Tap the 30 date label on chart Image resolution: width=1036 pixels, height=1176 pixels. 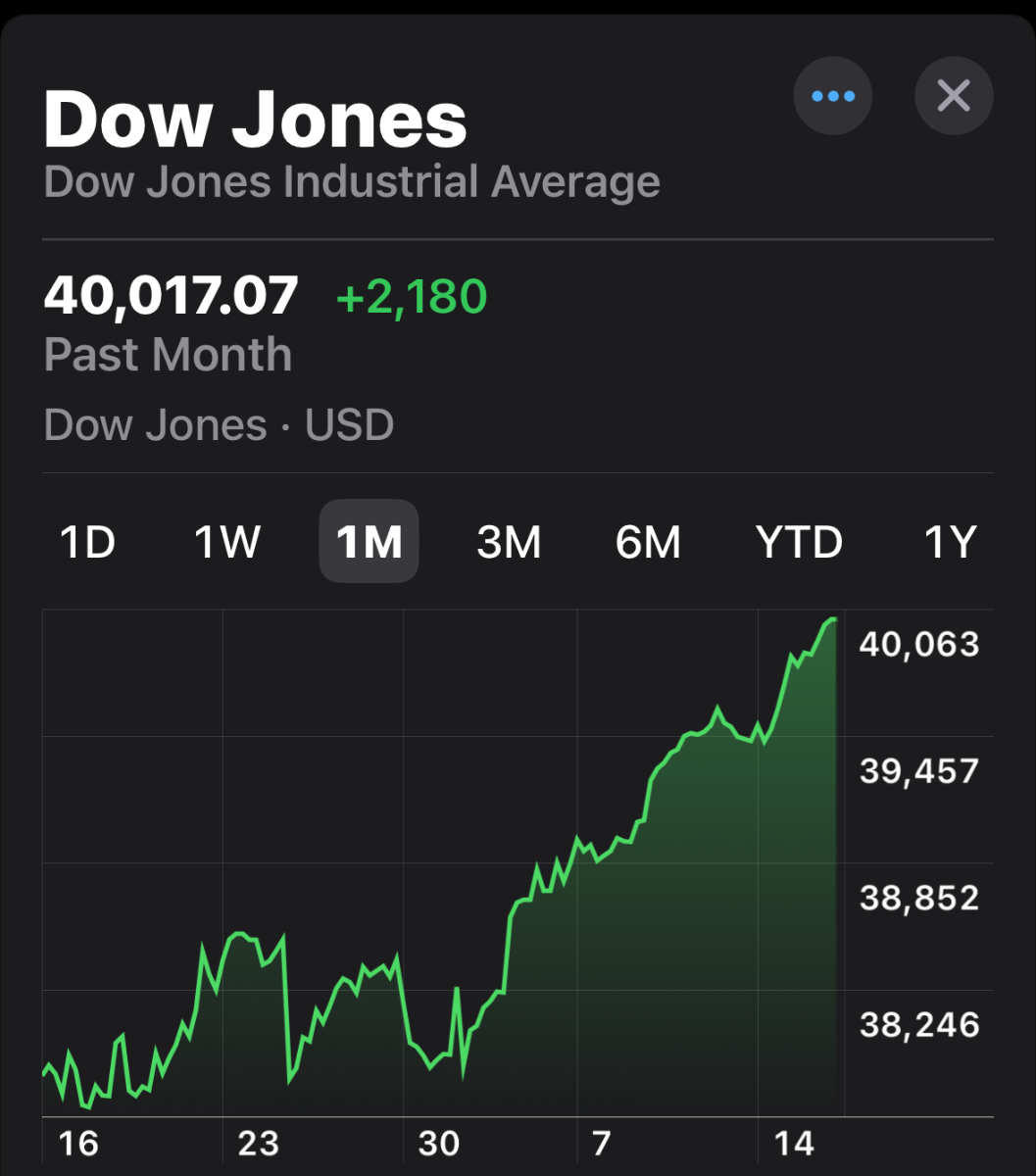click(x=439, y=1144)
